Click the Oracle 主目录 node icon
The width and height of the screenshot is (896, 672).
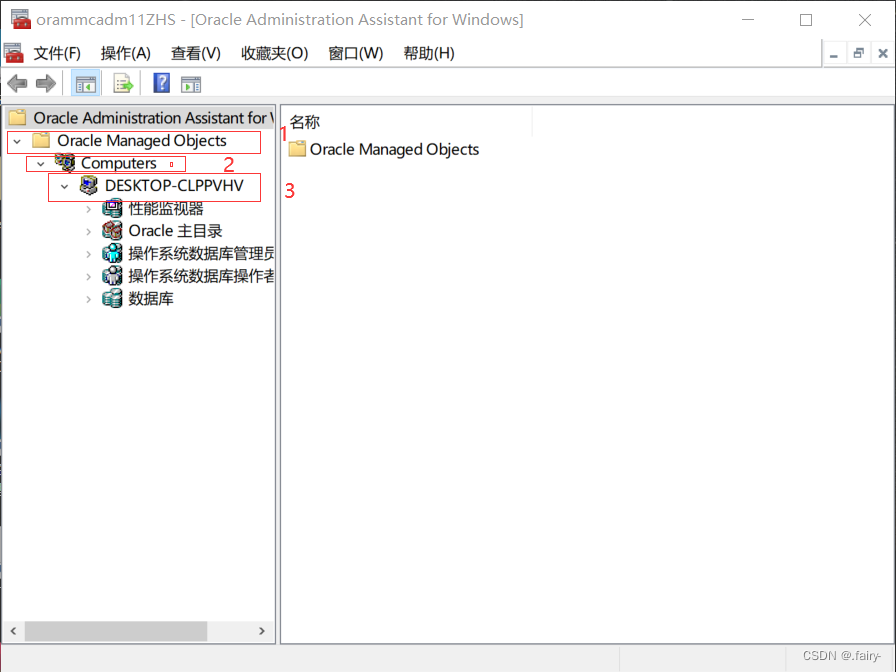[112, 230]
